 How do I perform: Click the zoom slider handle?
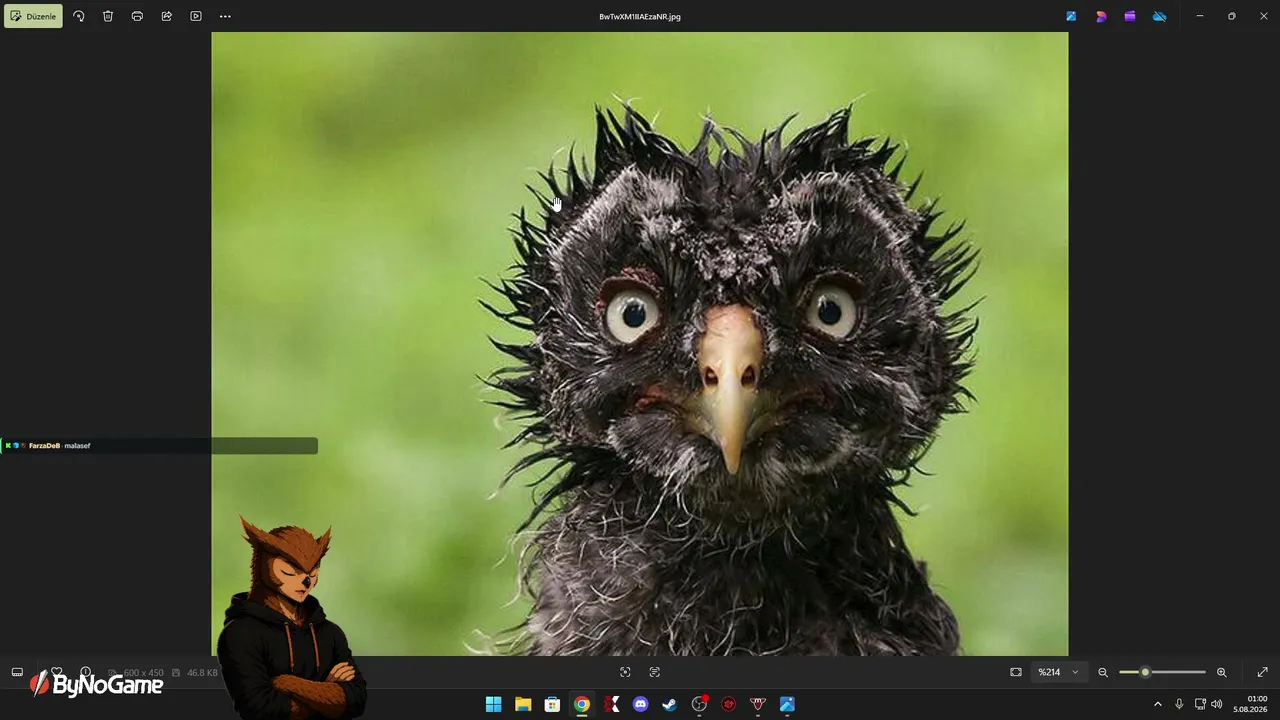pos(1145,672)
